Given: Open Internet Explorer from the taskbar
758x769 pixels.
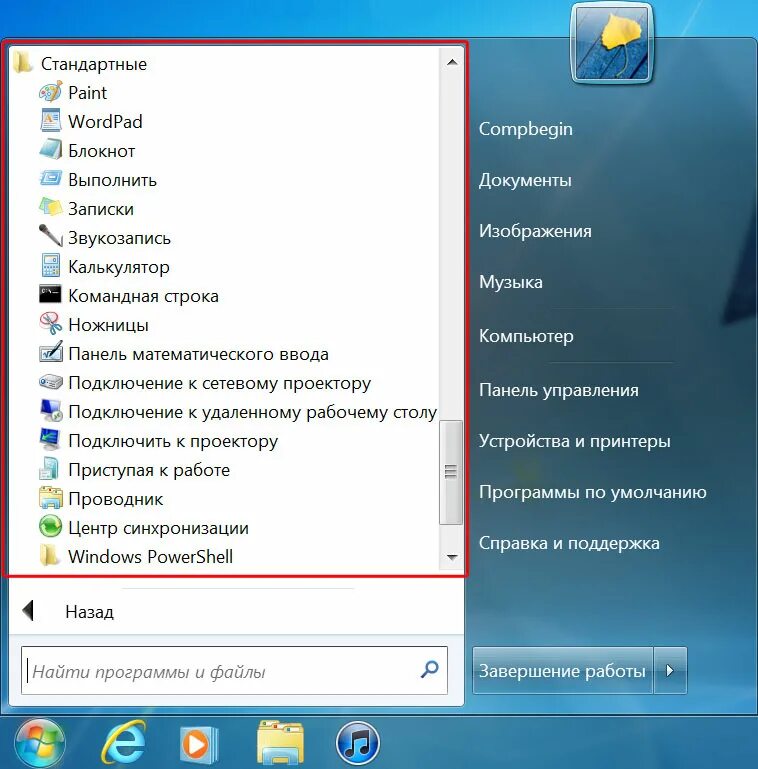Looking at the screenshot, I should pos(123,743).
